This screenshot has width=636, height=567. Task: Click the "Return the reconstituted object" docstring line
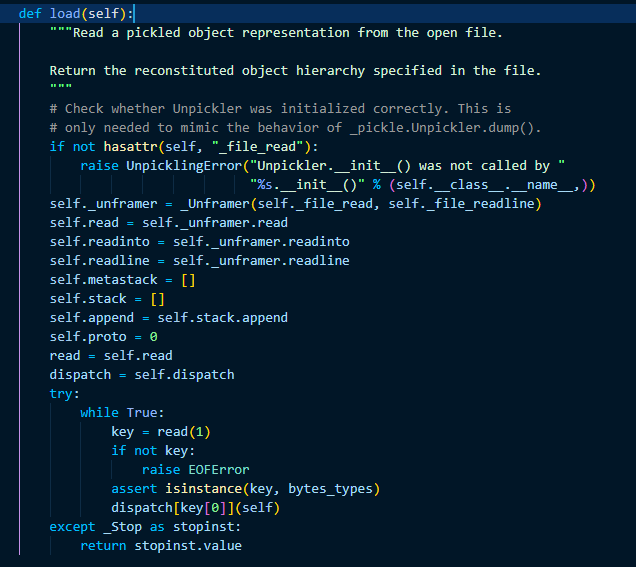click(x=295, y=71)
